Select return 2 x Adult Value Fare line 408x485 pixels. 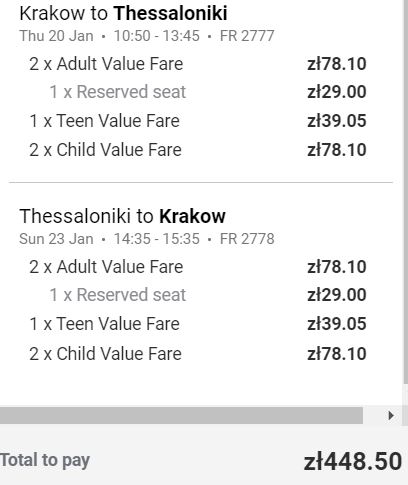coord(198,267)
